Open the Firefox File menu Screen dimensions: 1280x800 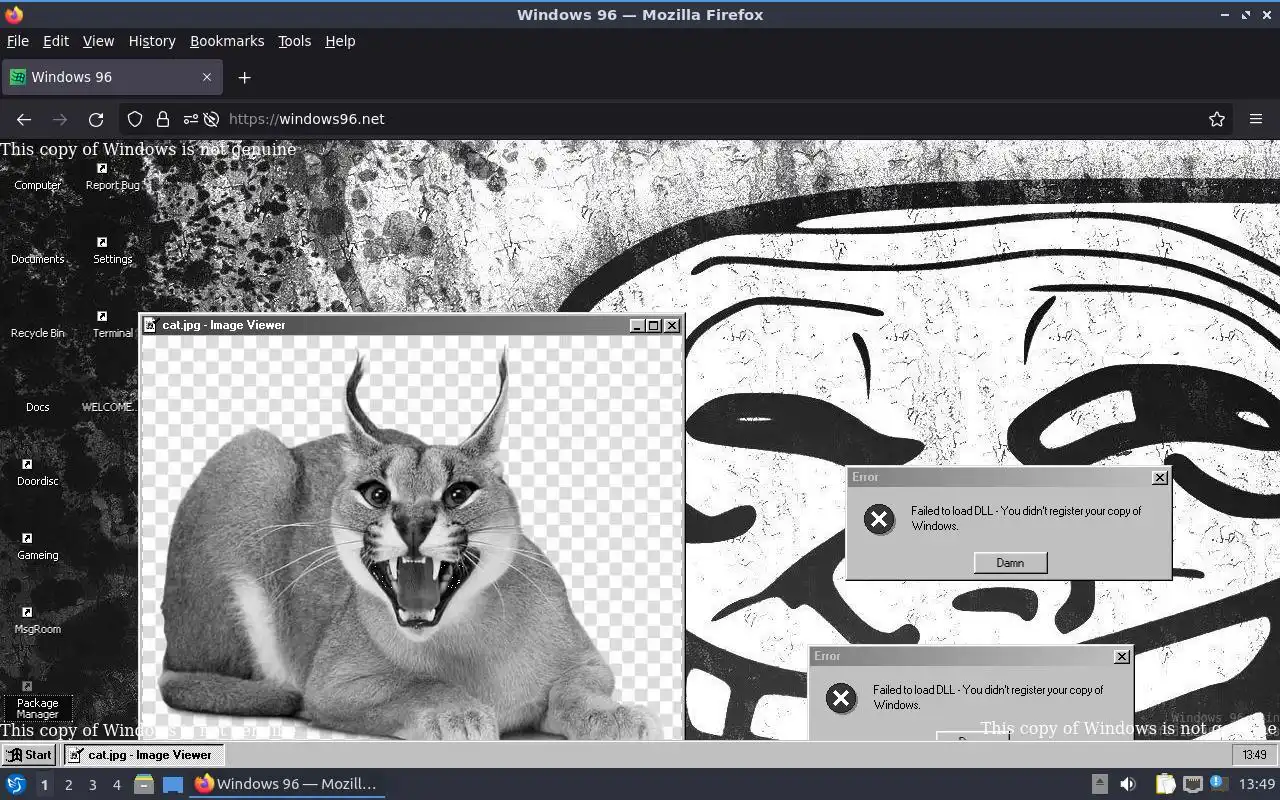point(18,41)
